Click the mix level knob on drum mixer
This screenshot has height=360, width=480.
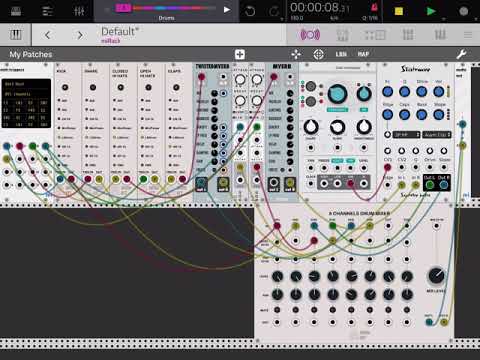436,276
